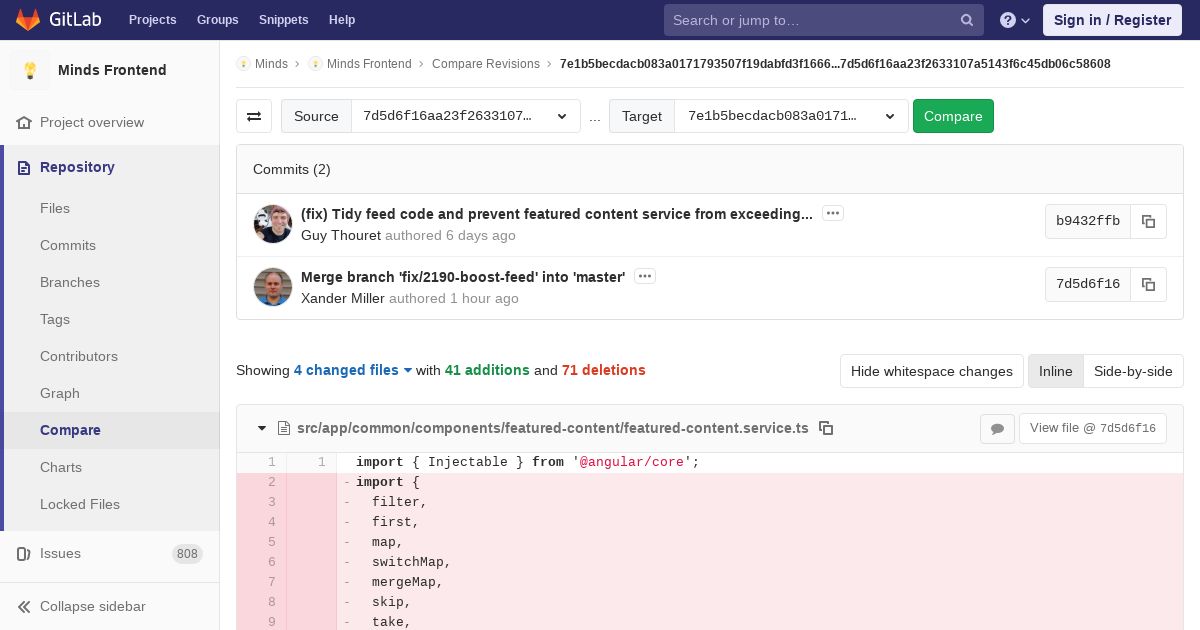
Task: Open Commits in Repository sidebar
Action: point(68,245)
